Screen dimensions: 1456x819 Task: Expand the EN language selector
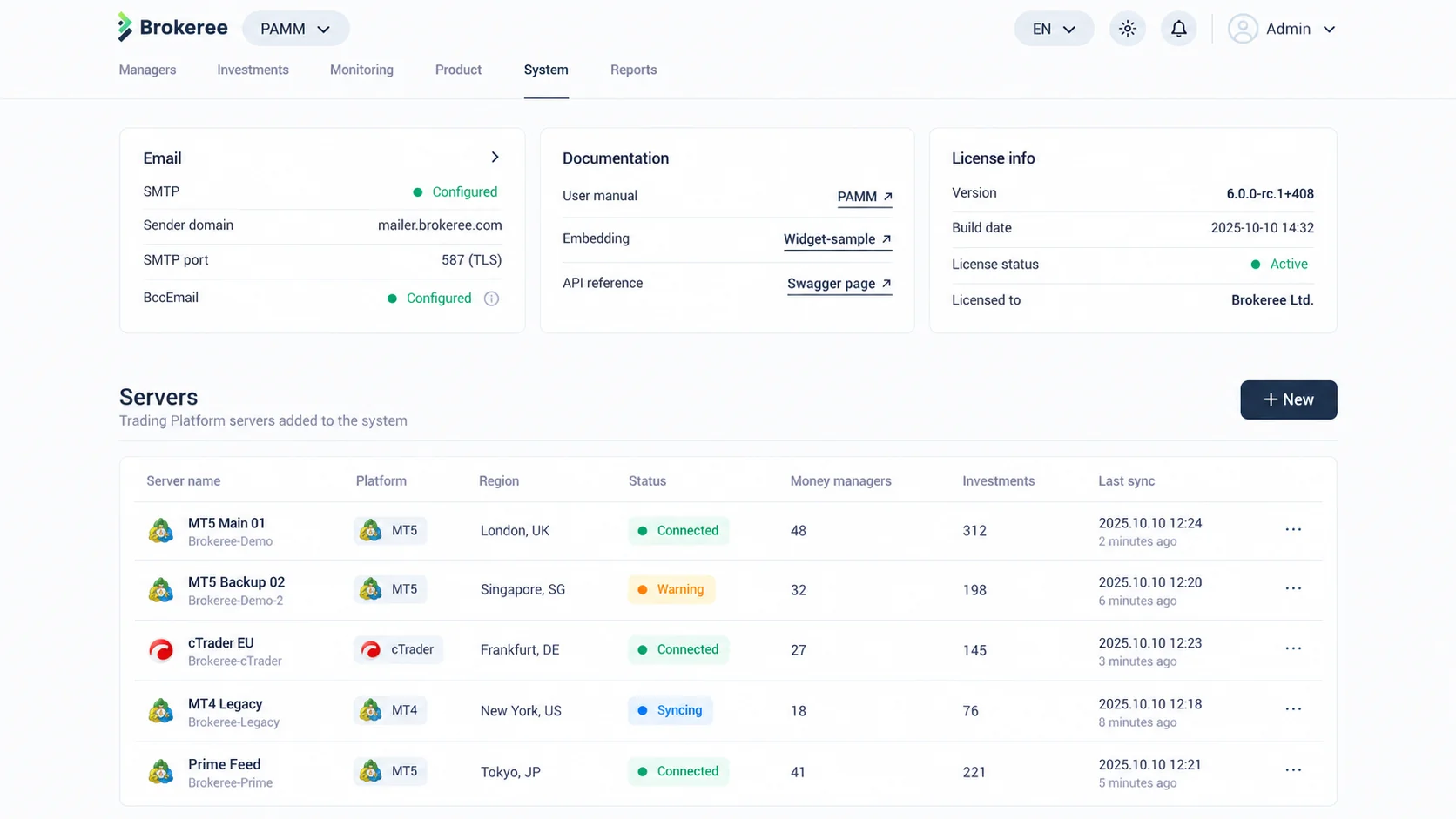pyautogui.click(x=1054, y=29)
